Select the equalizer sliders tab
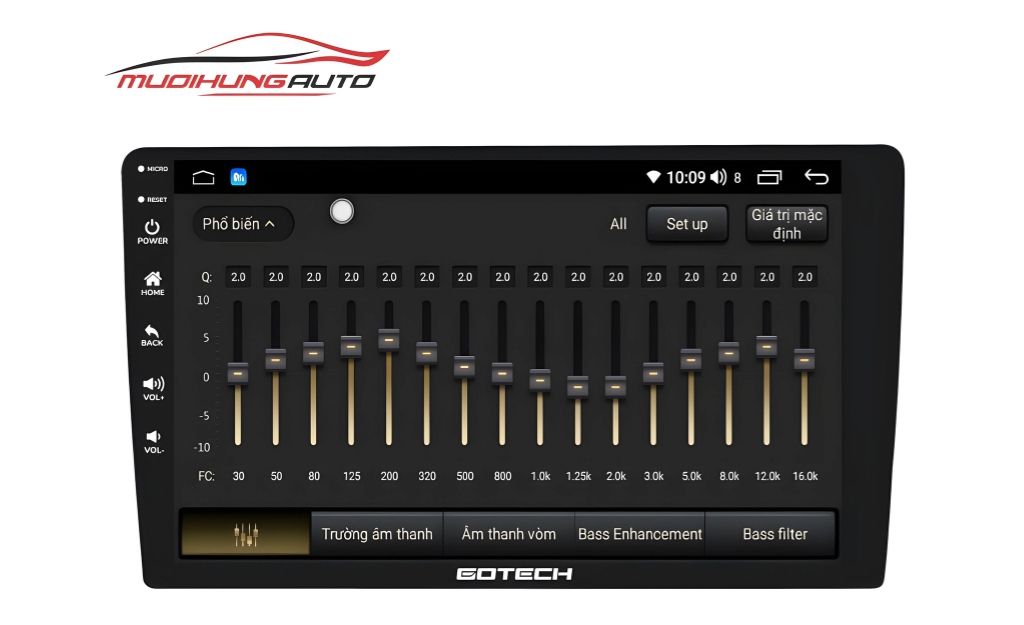 (x=246, y=534)
